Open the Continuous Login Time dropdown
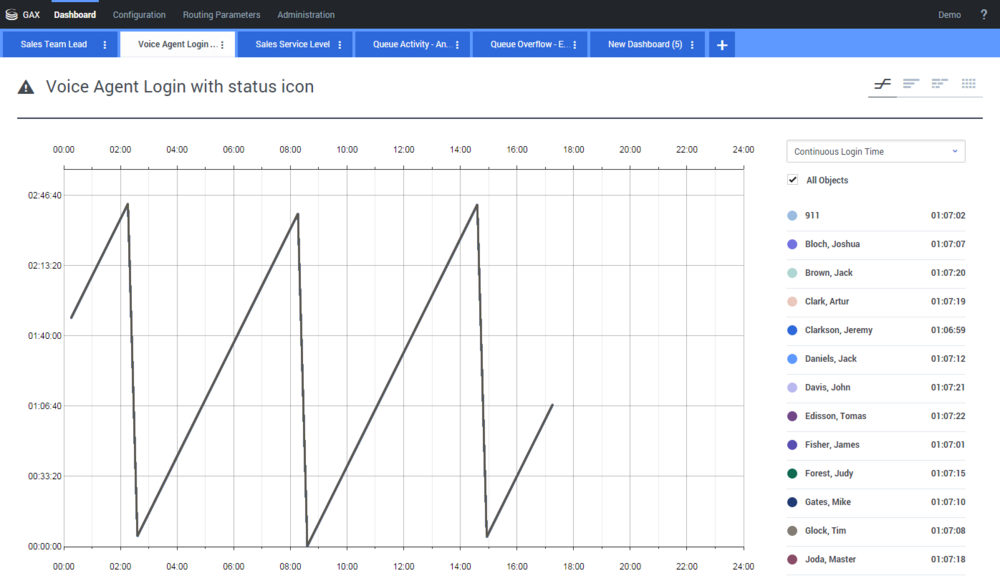This screenshot has width=1000, height=581. (x=876, y=152)
